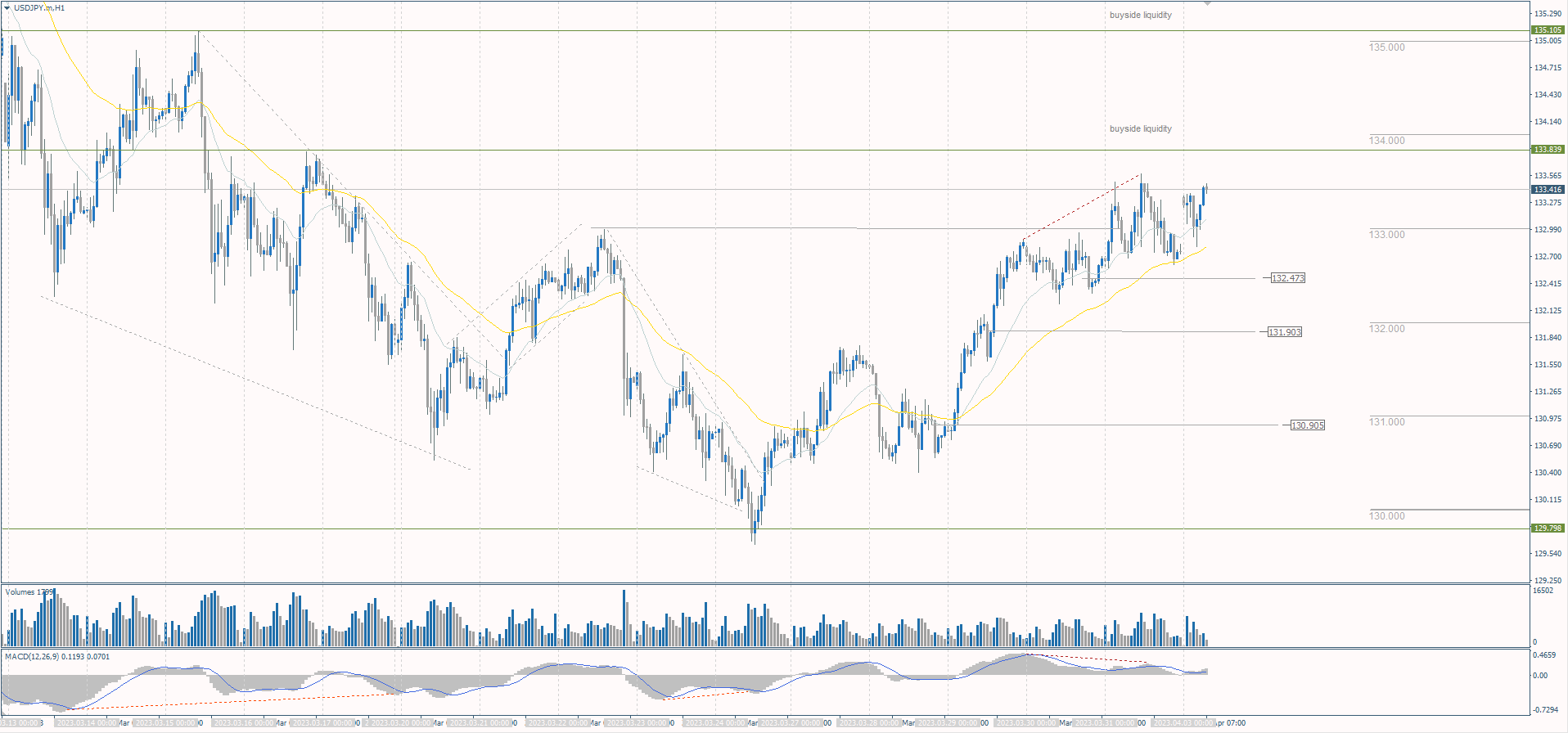Click the 2023.03.16 00:00 date marker
The image size is (1568, 733).
(245, 723)
